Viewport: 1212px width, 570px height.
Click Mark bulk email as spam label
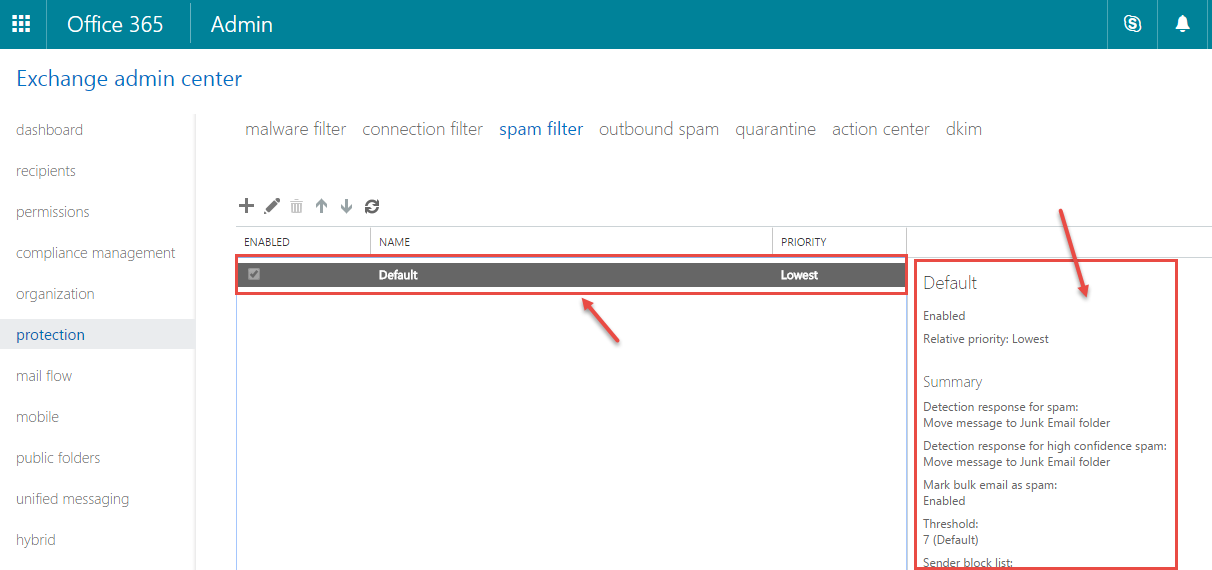[990, 485]
